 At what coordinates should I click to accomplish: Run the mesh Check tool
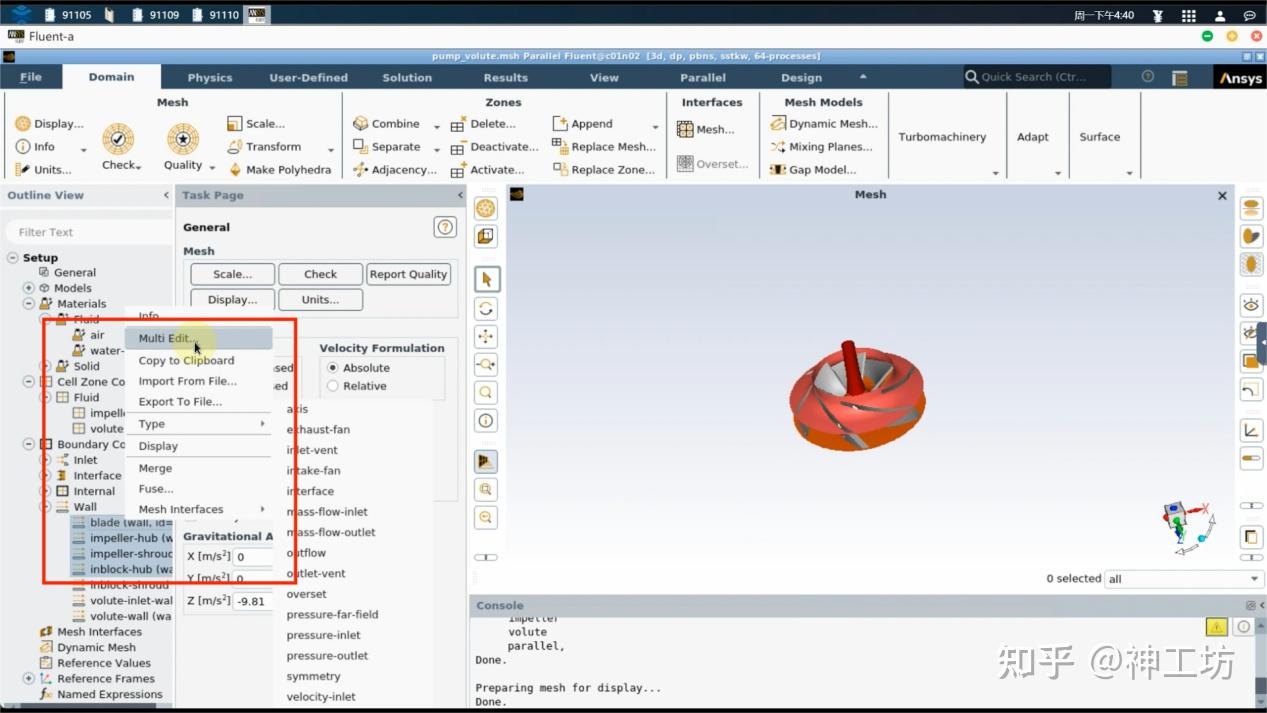point(118,147)
